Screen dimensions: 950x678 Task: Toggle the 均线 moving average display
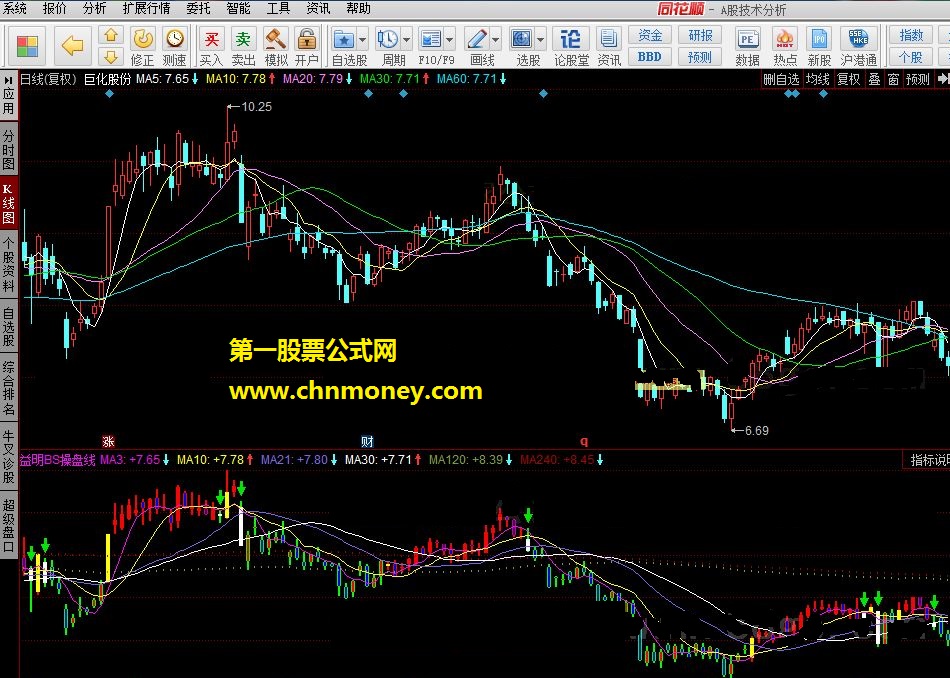(x=817, y=79)
